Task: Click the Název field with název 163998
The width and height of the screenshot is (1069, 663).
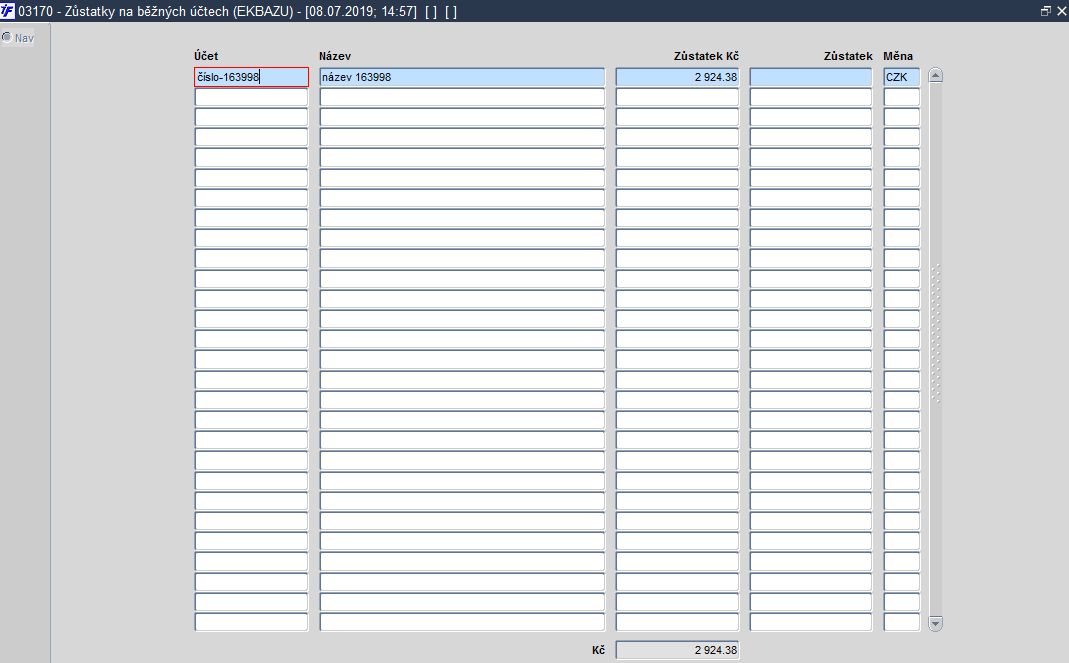Action: (462, 77)
